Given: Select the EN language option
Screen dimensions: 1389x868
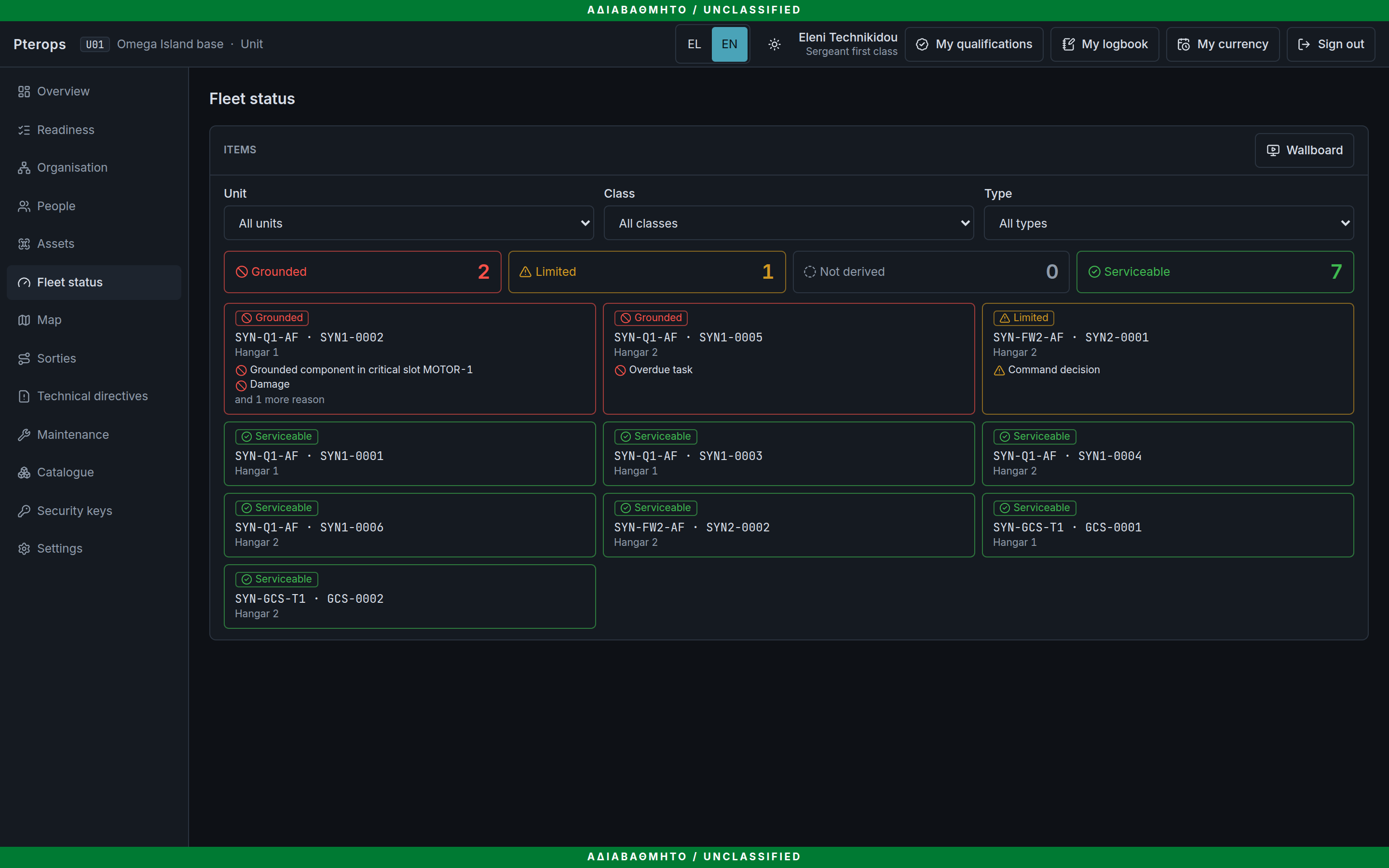Looking at the screenshot, I should click(x=730, y=44).
